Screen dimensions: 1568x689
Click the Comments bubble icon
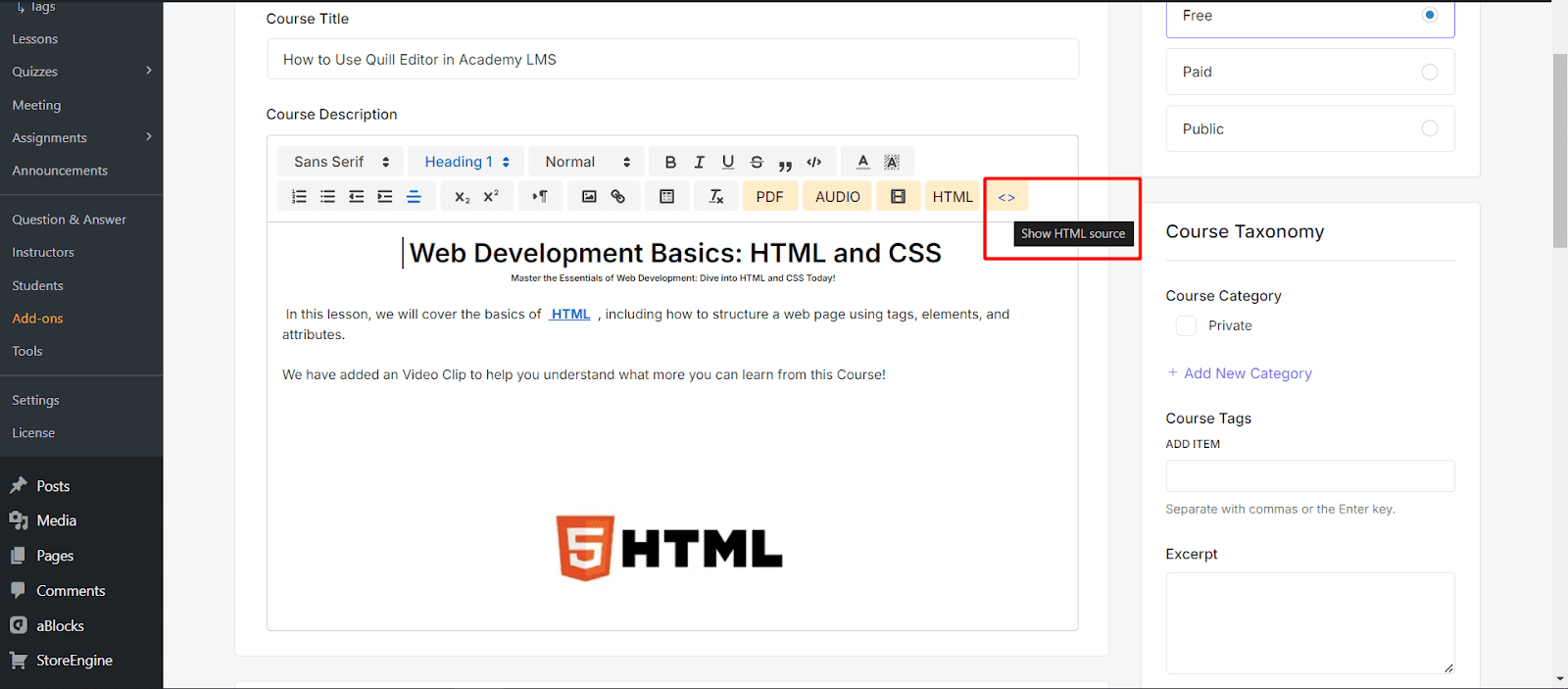click(18, 590)
